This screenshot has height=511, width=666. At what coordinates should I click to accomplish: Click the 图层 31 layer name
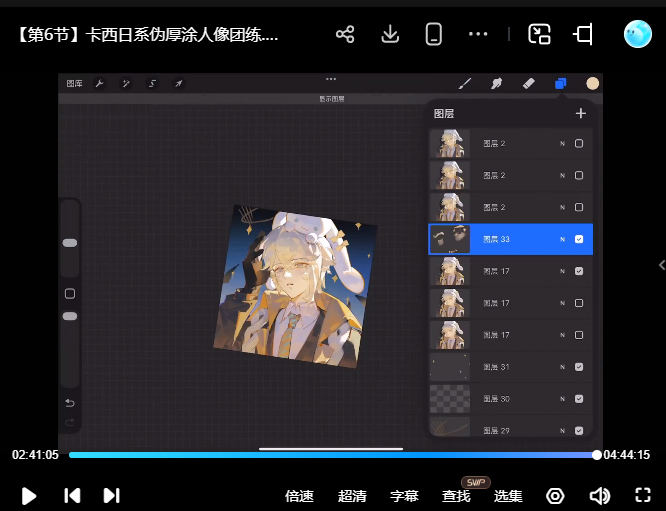[x=496, y=367]
